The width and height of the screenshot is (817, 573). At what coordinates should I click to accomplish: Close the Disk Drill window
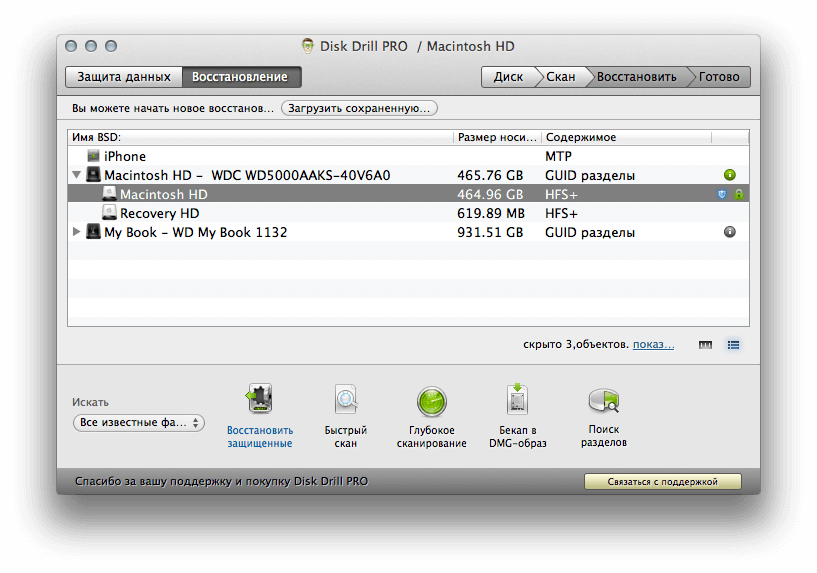tap(71, 46)
